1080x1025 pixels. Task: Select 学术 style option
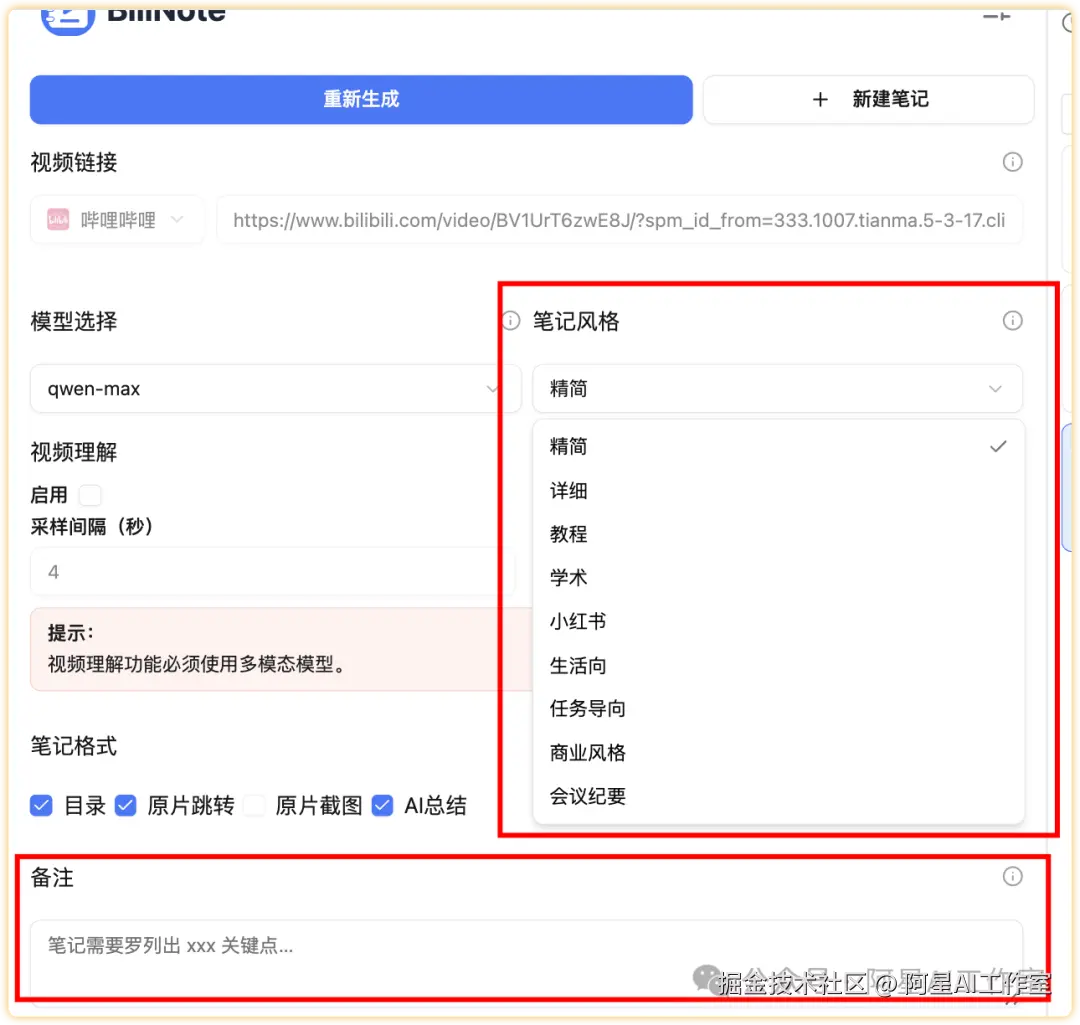click(777, 577)
